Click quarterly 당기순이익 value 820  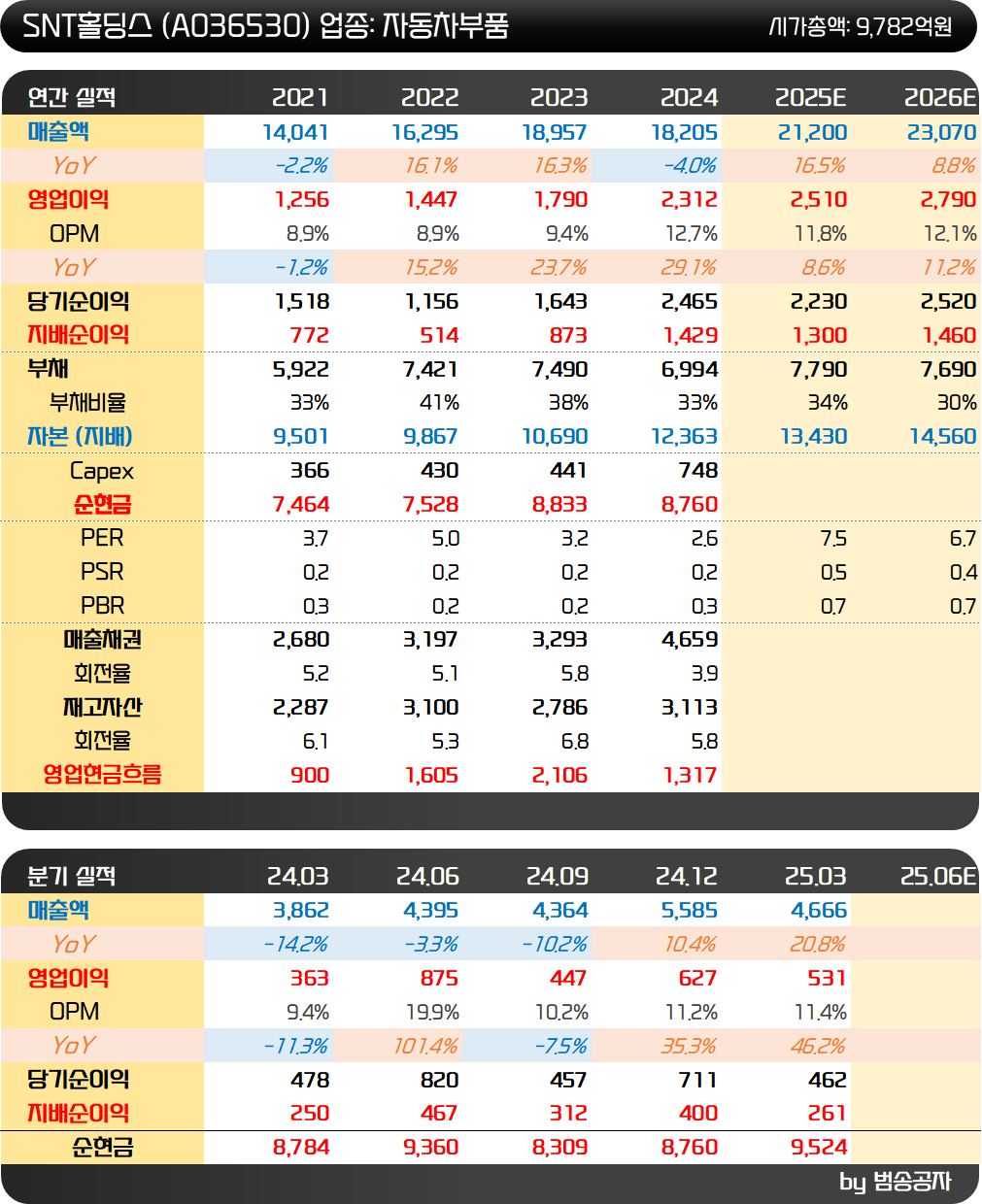(439, 1080)
